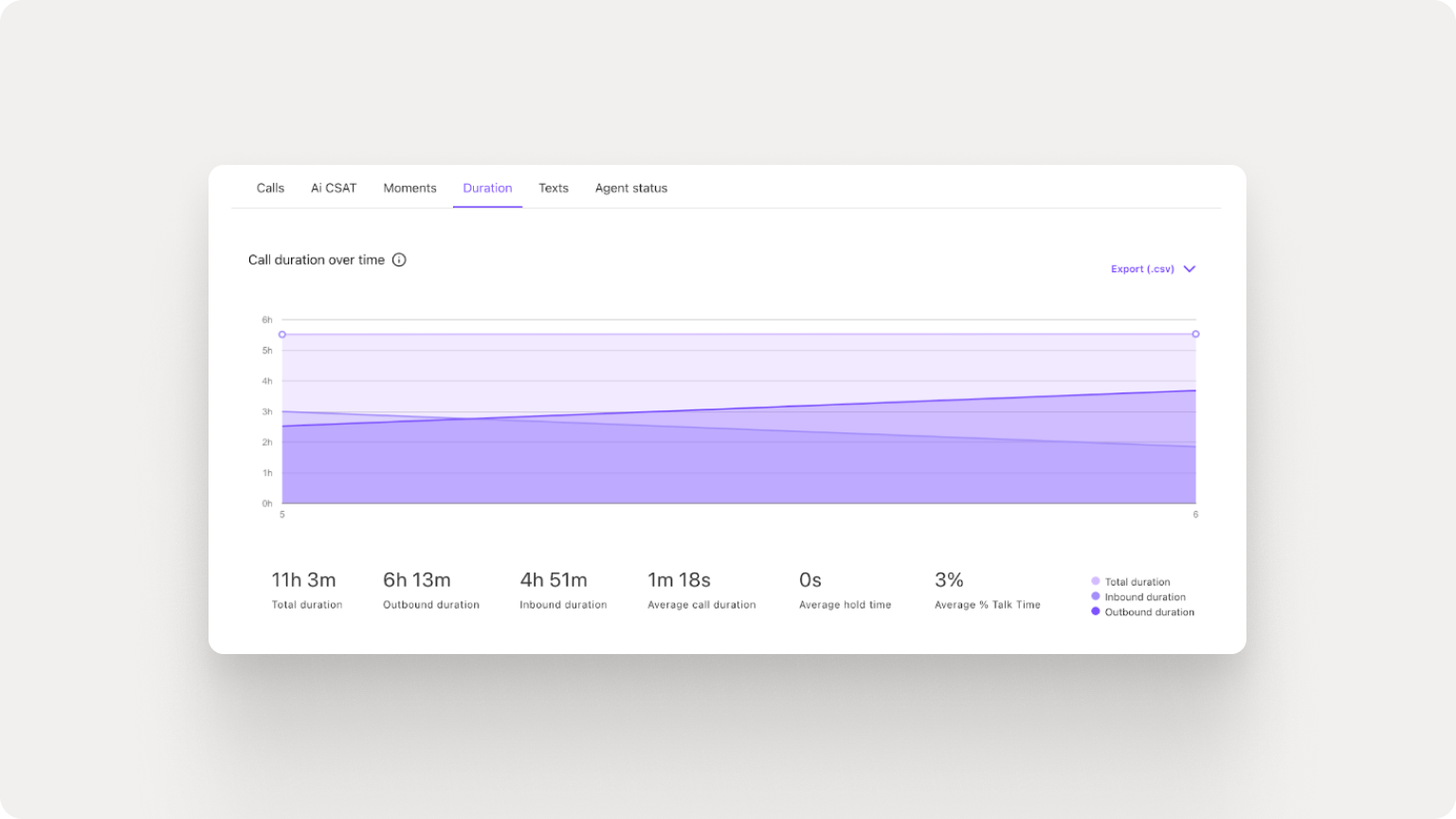Toggle Total duration series visibility in legend
Viewport: 1456px width, 819px height.
[1137, 581]
